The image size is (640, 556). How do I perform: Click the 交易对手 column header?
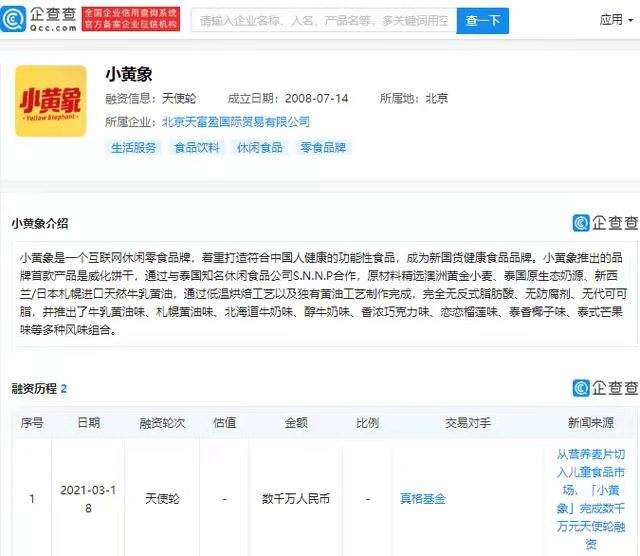click(468, 423)
